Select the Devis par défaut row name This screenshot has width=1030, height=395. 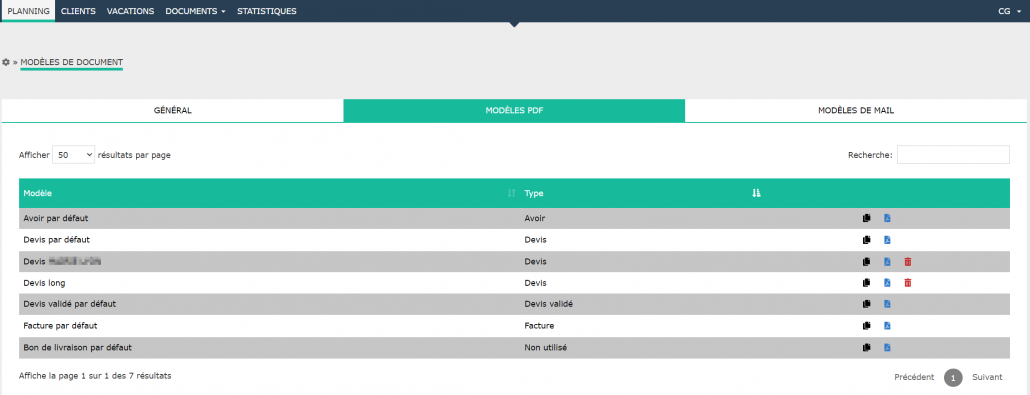[x=56, y=240]
